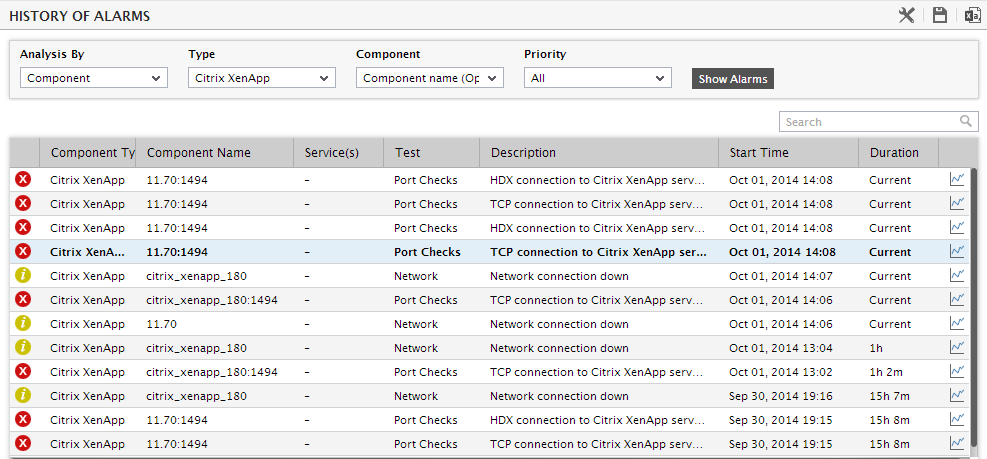987x459 pixels.
Task: Select 'Oct 01, 2014 14:07' start time cell
Action: pyautogui.click(x=781, y=276)
